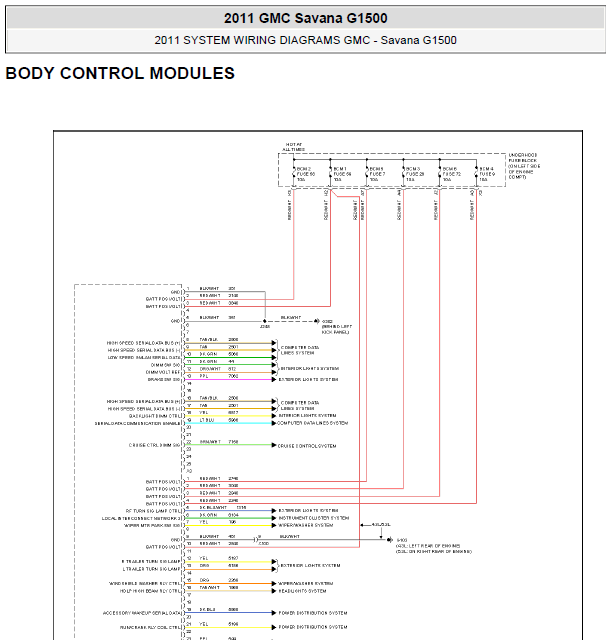The width and height of the screenshot is (606, 640).
Task: Click the 'LOCAL INTERCONNECT NETWORK 3' pin label
Action: 141,518
